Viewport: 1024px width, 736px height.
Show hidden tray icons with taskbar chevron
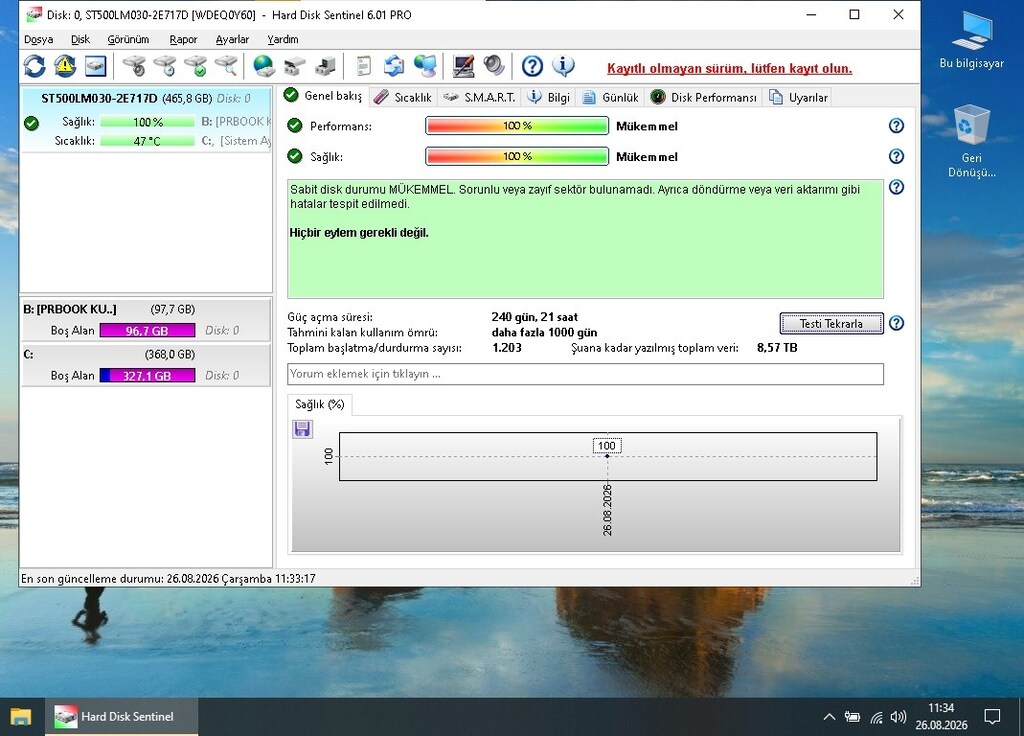pos(829,716)
